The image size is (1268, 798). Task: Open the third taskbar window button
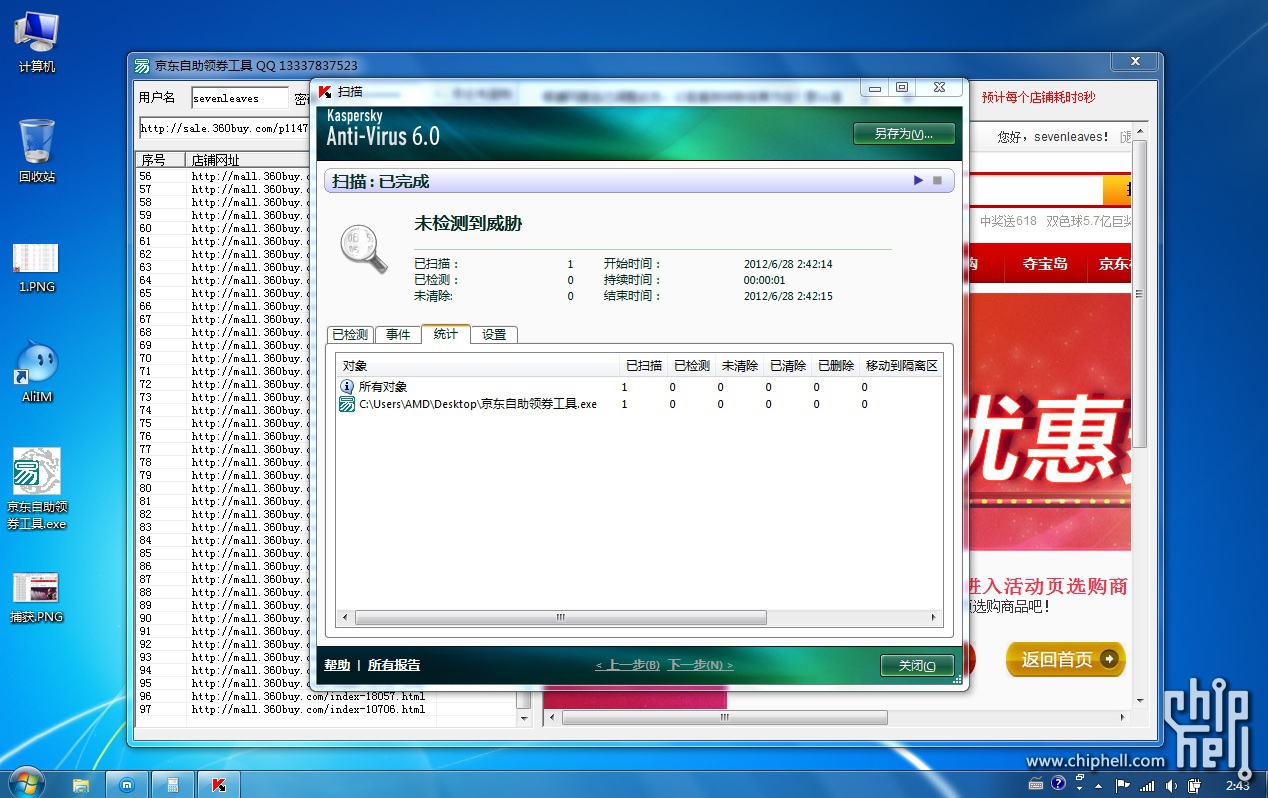pos(173,784)
